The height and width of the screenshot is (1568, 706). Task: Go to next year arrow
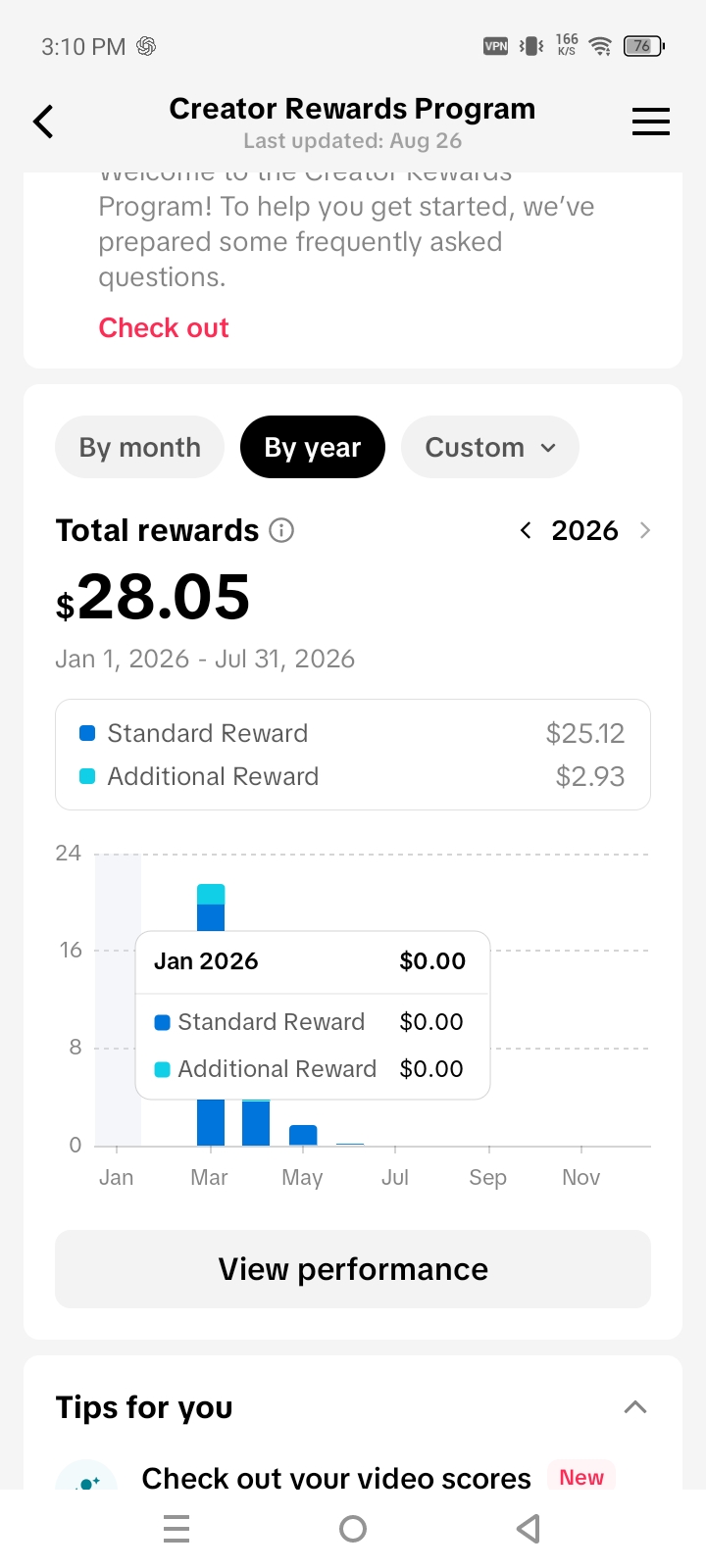tap(644, 530)
